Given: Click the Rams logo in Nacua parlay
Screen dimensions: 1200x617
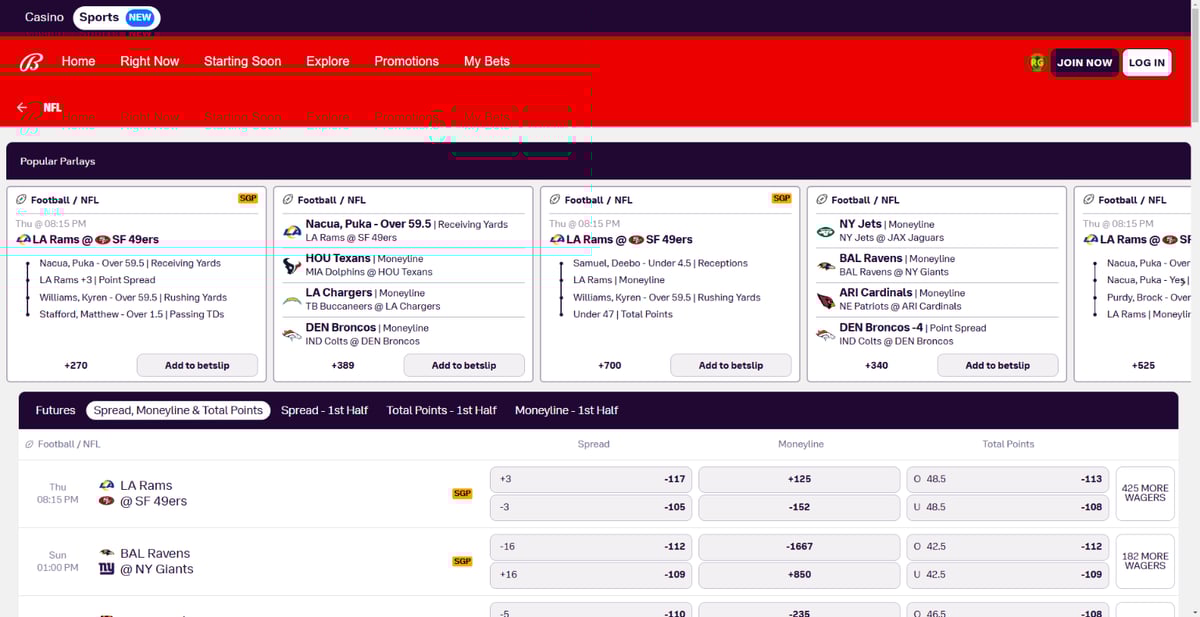Looking at the screenshot, I should [292, 231].
